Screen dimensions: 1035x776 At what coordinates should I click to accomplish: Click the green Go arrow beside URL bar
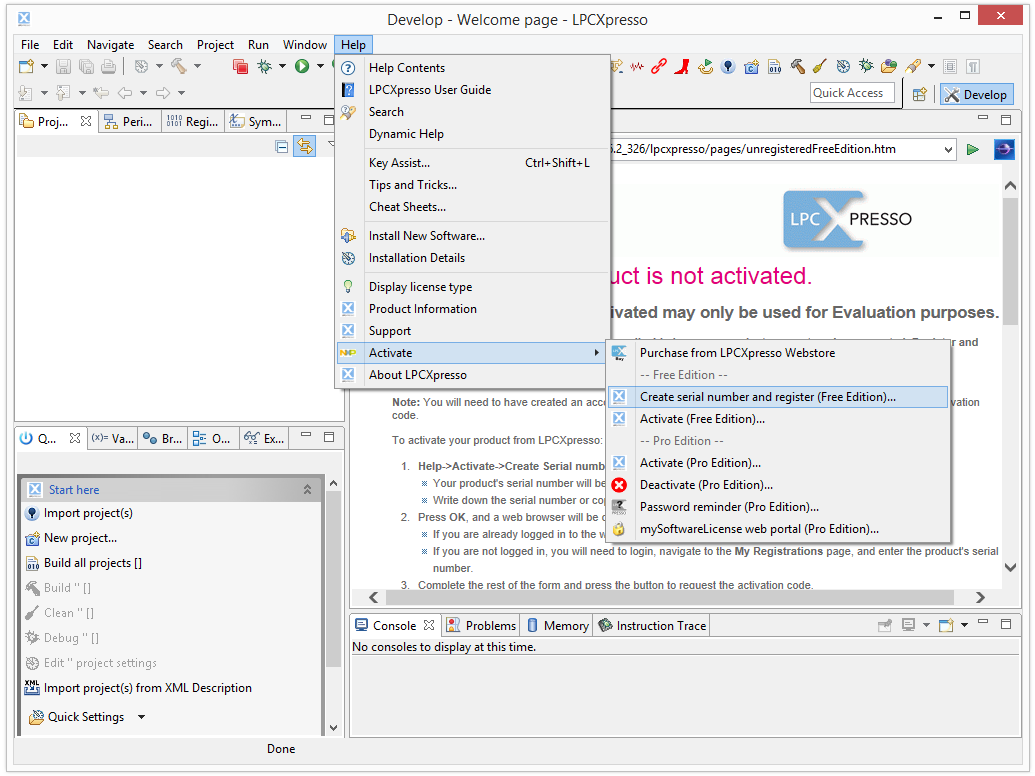[972, 150]
